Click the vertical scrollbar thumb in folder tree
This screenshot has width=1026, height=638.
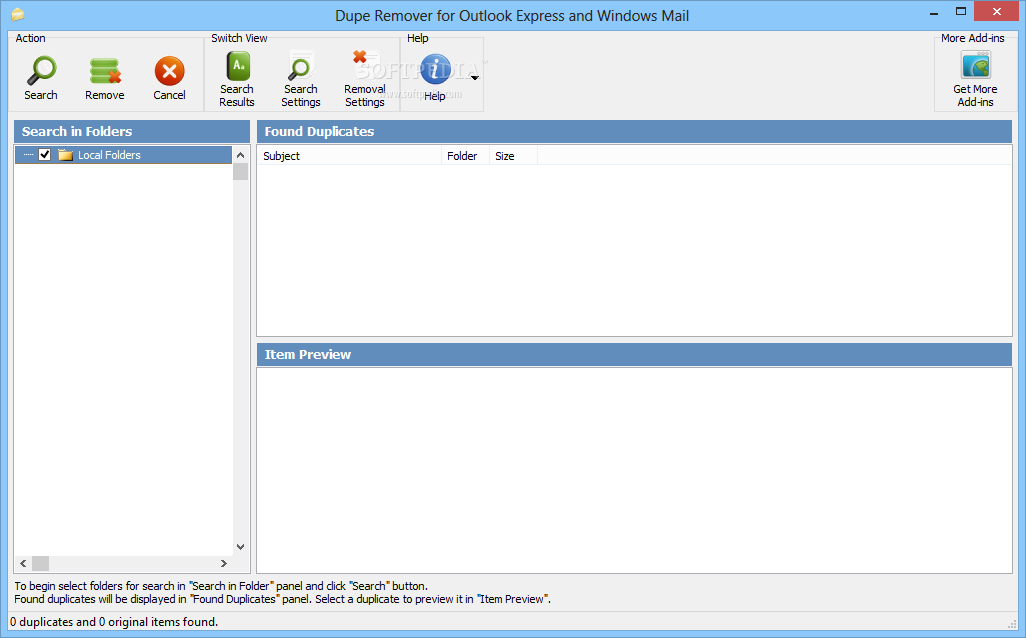(240, 171)
